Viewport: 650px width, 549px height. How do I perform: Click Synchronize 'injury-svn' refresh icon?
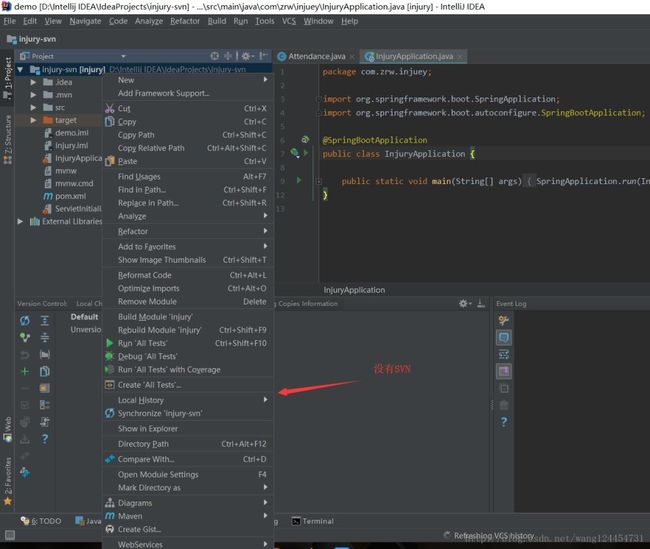coord(109,413)
